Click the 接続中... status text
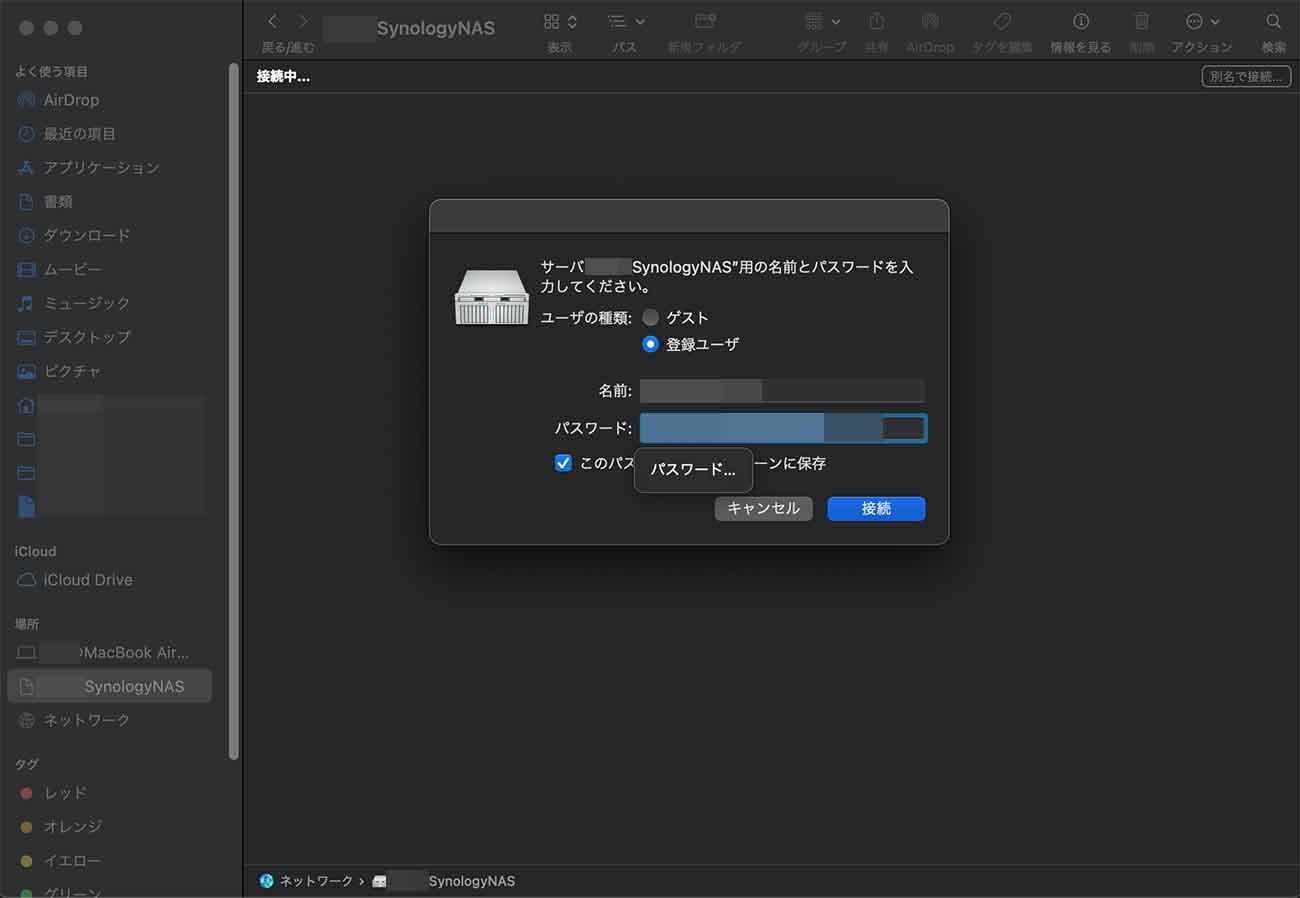Image resolution: width=1300 pixels, height=898 pixels. click(x=283, y=77)
